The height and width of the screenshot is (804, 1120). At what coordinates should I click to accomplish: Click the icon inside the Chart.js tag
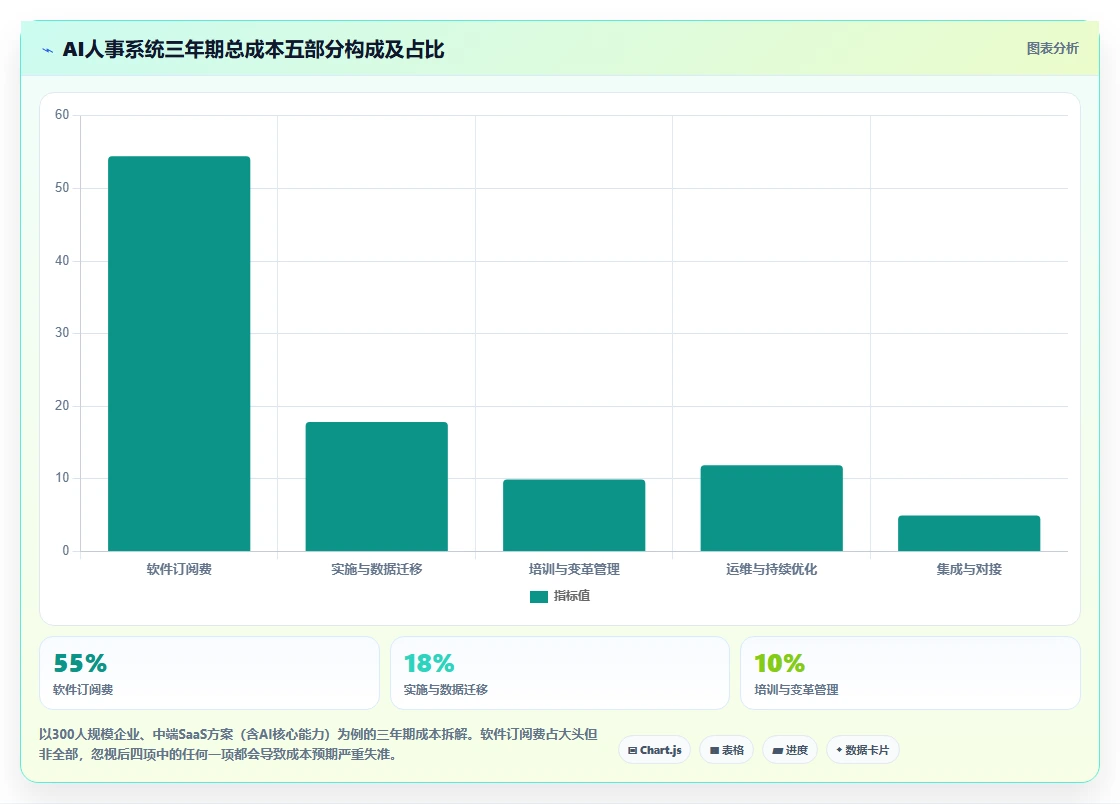tap(632, 750)
